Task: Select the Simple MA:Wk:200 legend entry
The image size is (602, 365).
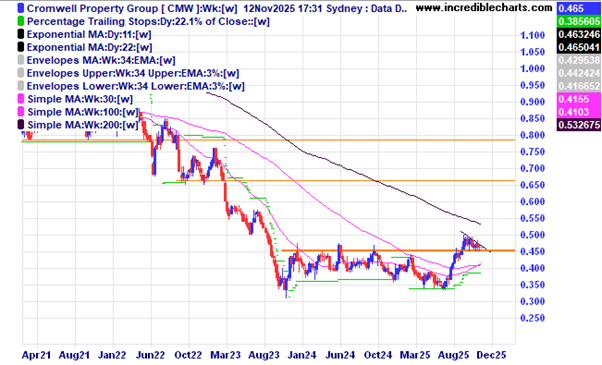Action: pos(83,125)
